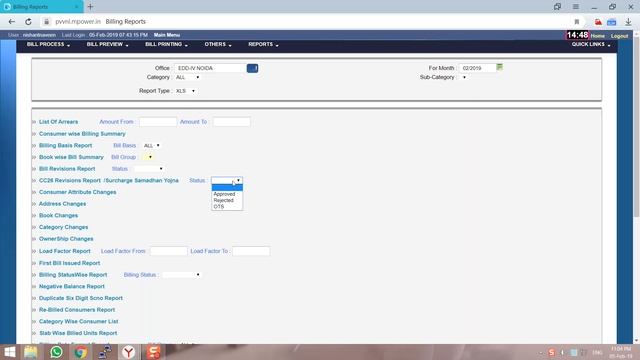The width and height of the screenshot is (640, 360).
Task: Open the OwnerShip Changes report
Action: point(66,239)
